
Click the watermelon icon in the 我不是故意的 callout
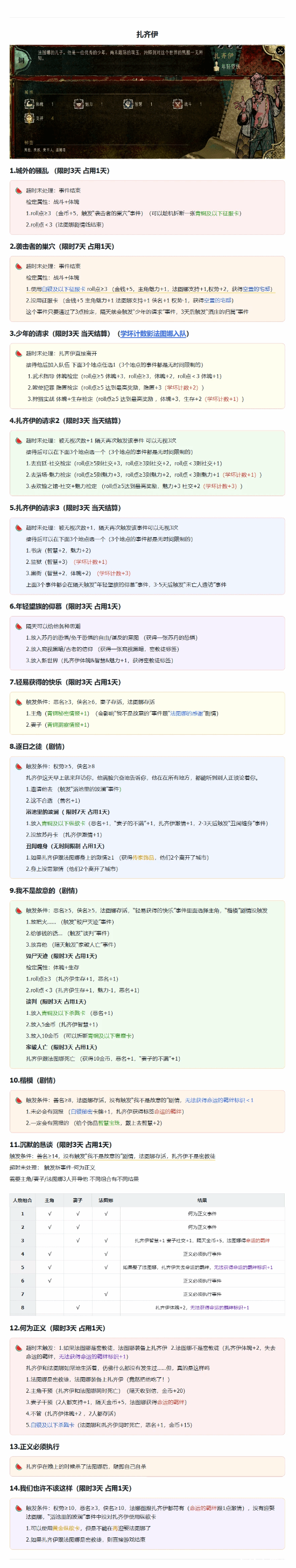point(19,910)
